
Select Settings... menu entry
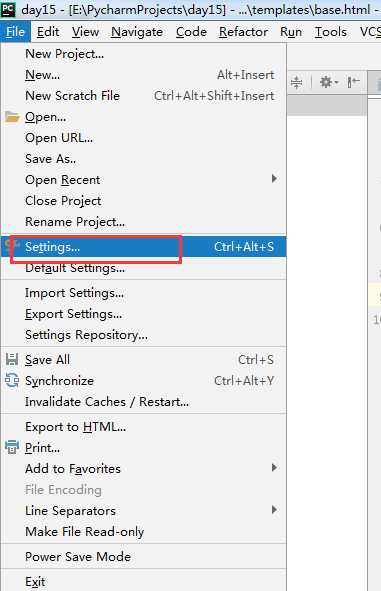tap(143, 247)
